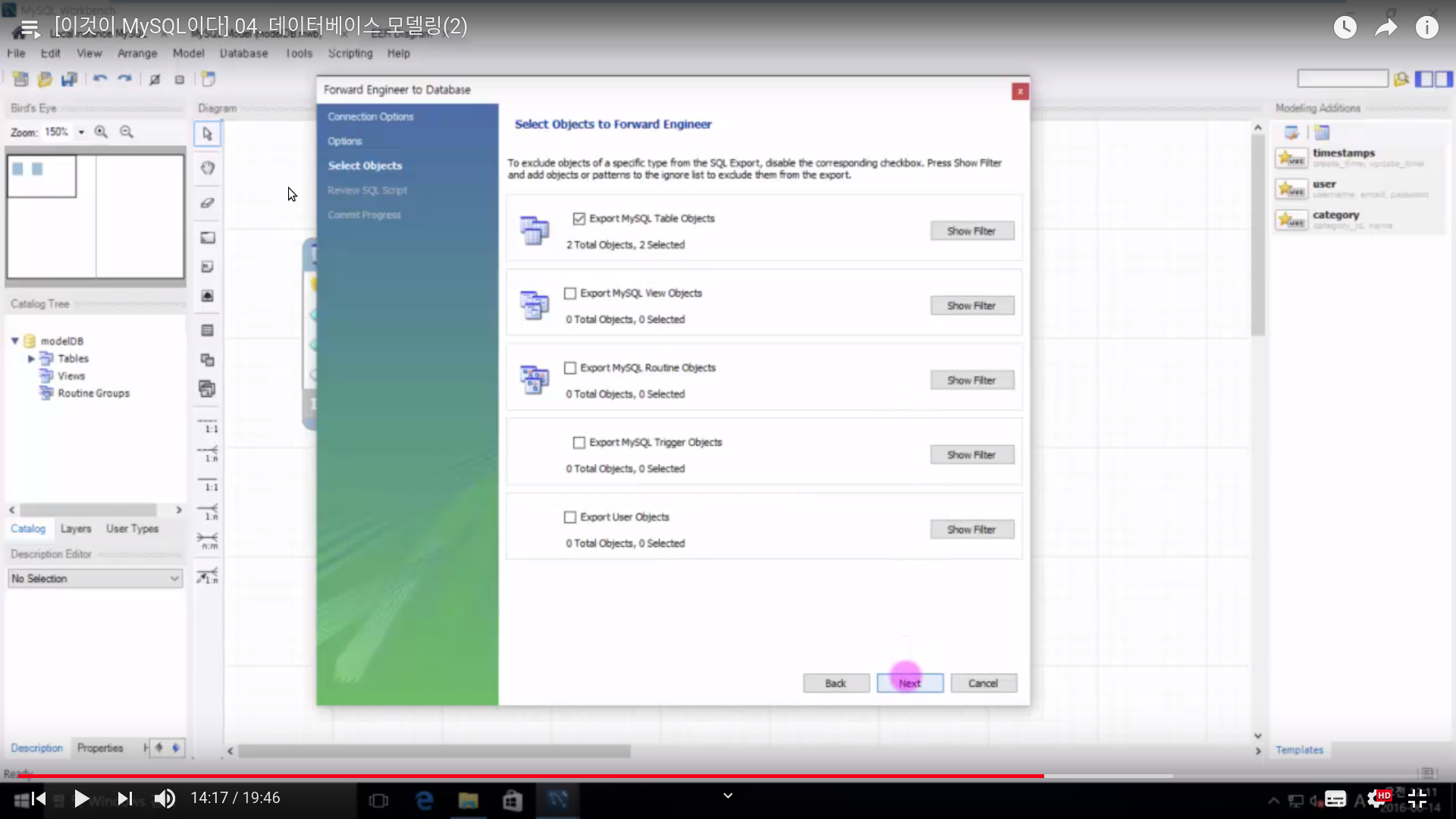Click the Back button
Image resolution: width=1456 pixels, height=819 pixels.
(836, 683)
